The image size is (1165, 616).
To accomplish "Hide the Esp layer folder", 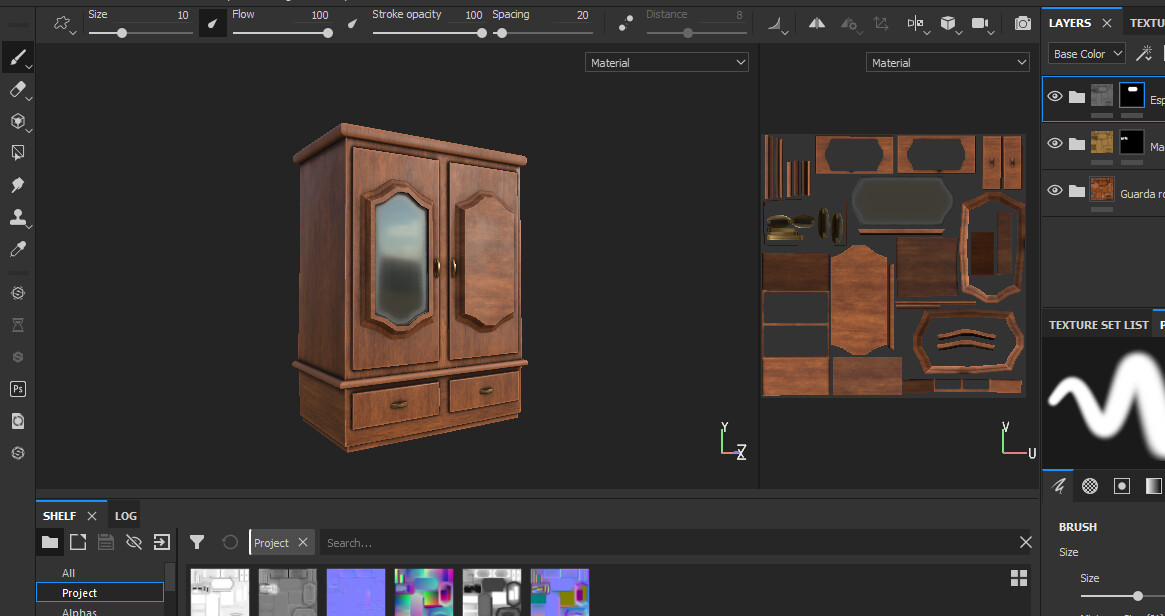I will tap(1055, 97).
